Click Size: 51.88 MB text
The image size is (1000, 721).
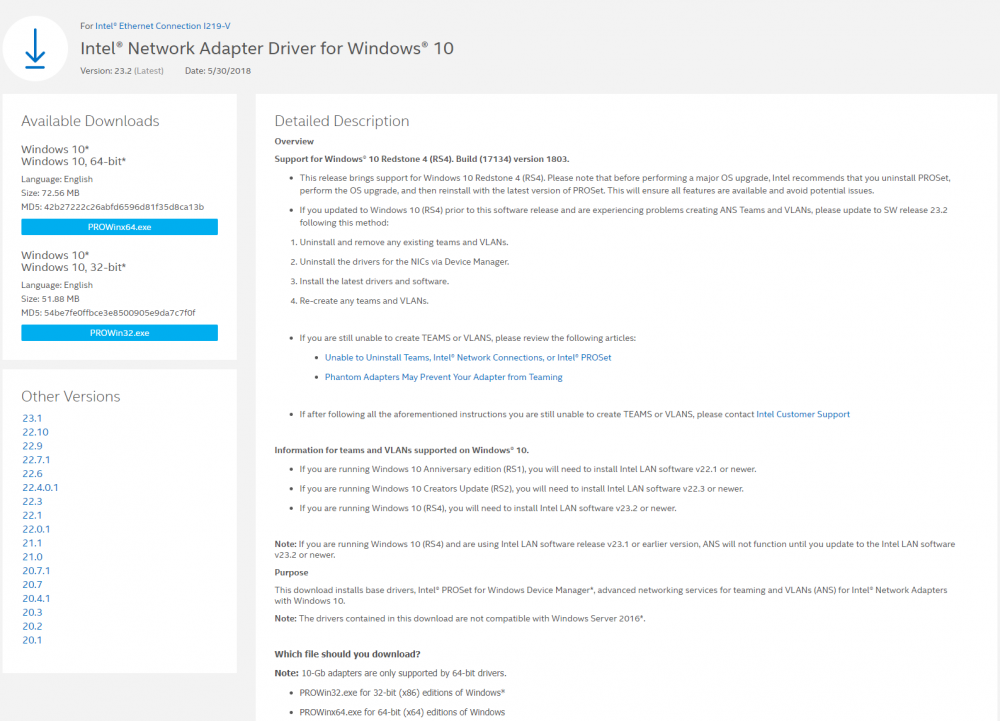(50, 299)
